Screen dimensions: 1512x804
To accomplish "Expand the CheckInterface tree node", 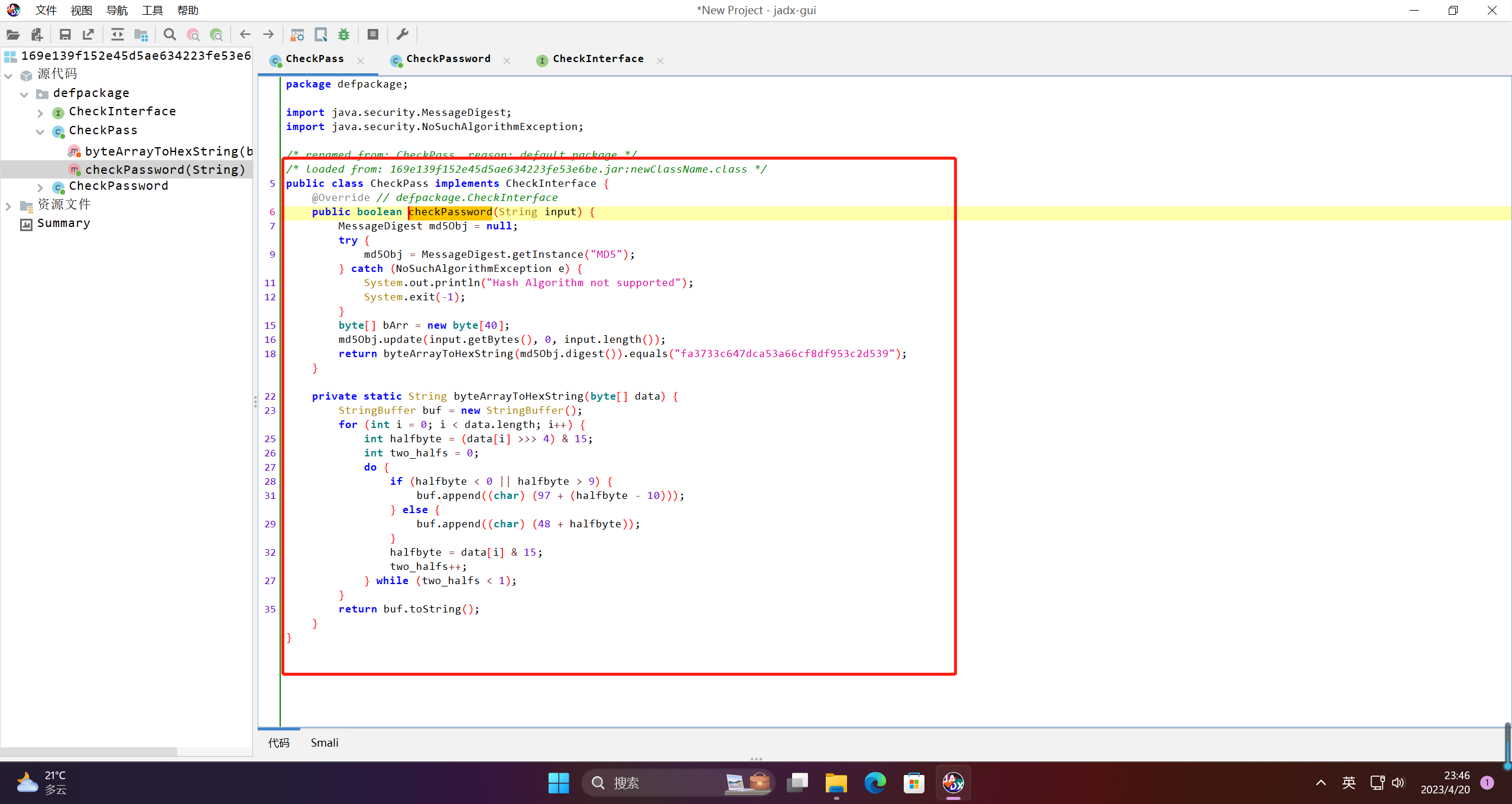I will pyautogui.click(x=40, y=113).
